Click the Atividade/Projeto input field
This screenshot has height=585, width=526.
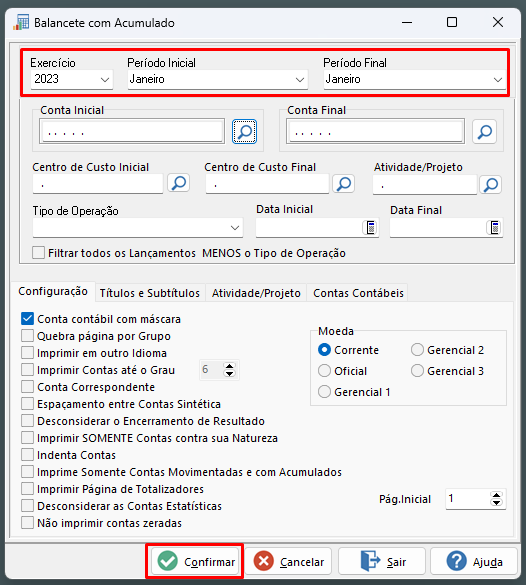[x=425, y=185]
